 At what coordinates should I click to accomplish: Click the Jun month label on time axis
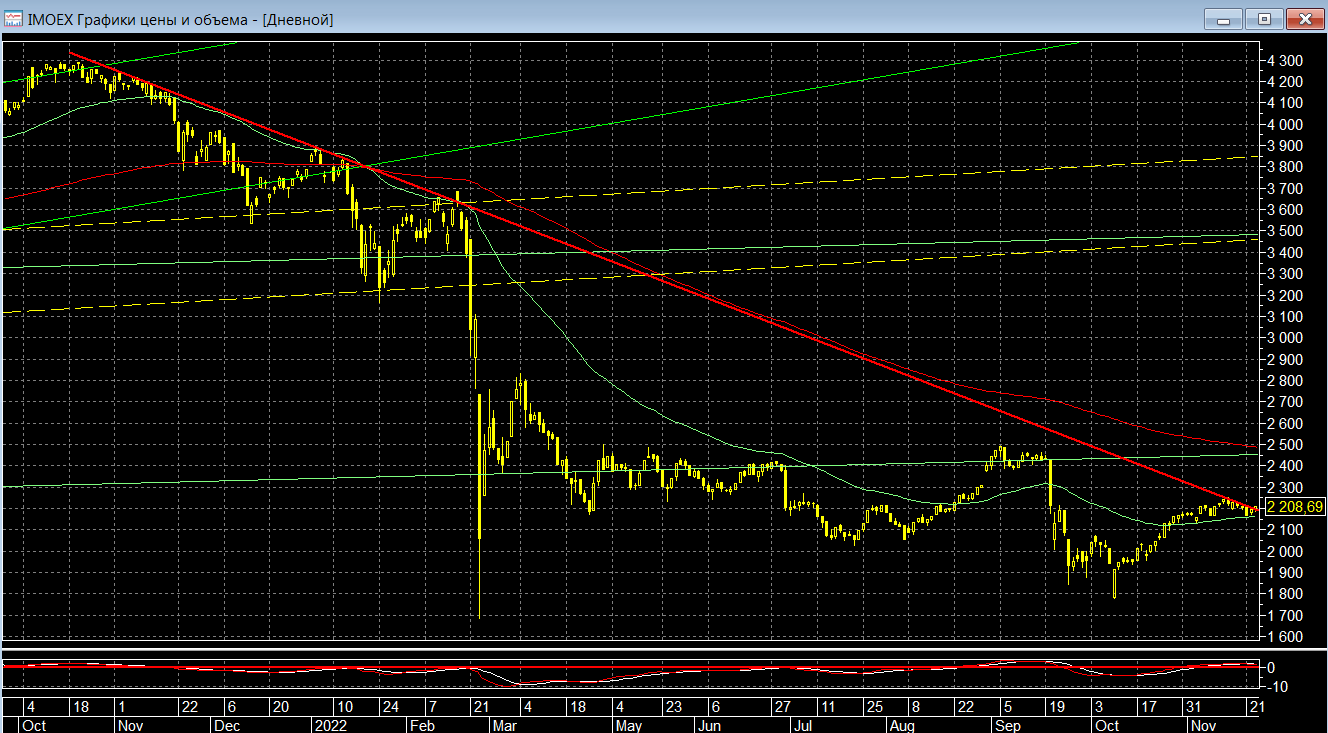point(709,725)
